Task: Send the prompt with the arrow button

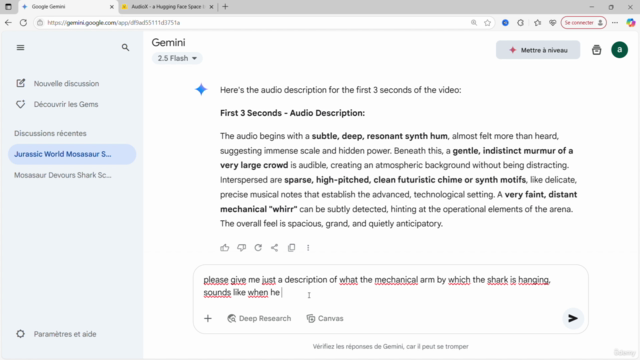Action: [573, 318]
